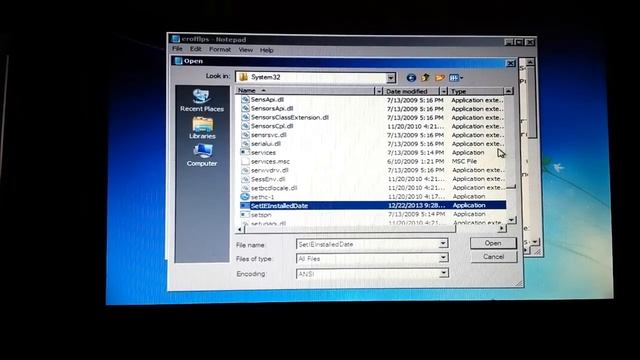Click into the File name field
Screen dimensions: 640x360
click(368, 244)
